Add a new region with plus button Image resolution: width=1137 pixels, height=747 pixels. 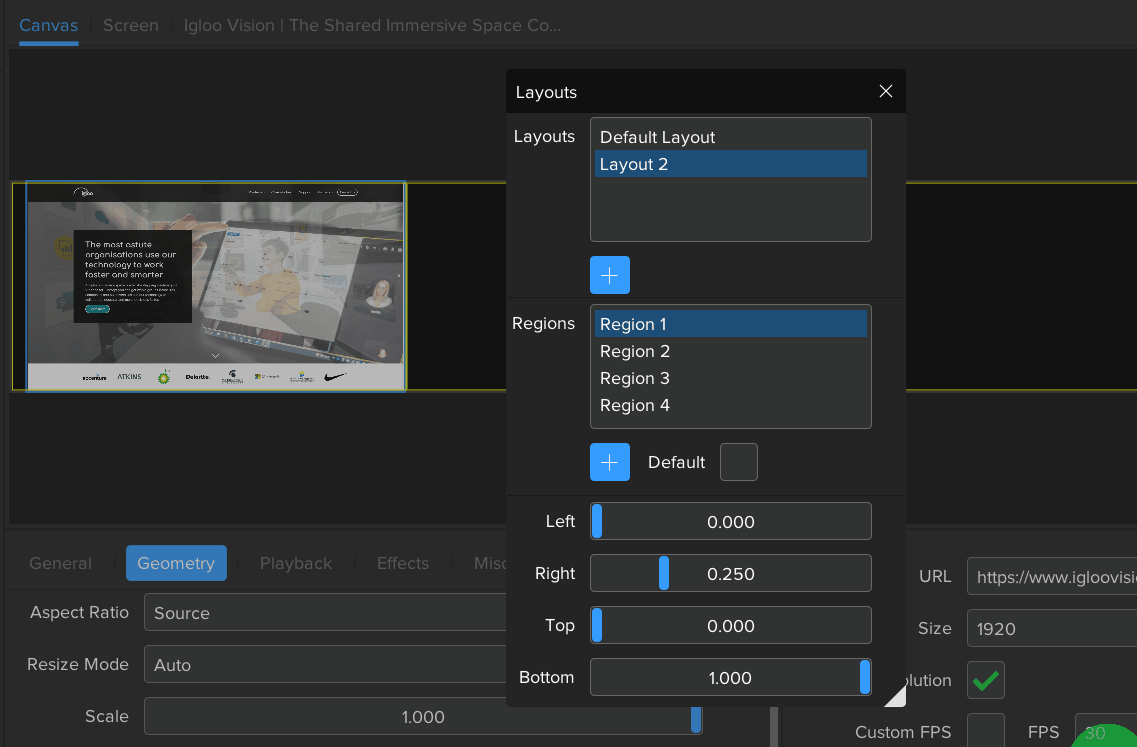coord(609,461)
